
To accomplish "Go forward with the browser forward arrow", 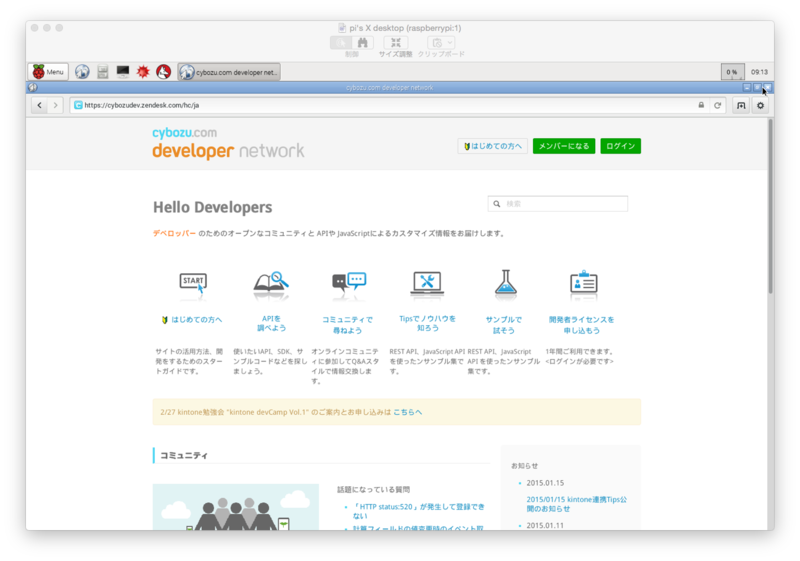I will [x=55, y=105].
